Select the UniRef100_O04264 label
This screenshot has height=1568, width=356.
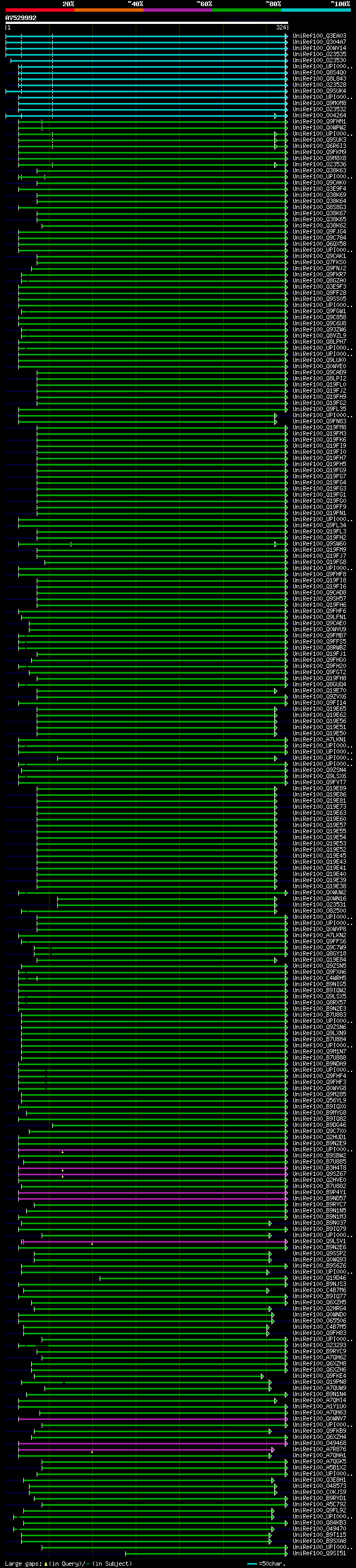point(319,116)
